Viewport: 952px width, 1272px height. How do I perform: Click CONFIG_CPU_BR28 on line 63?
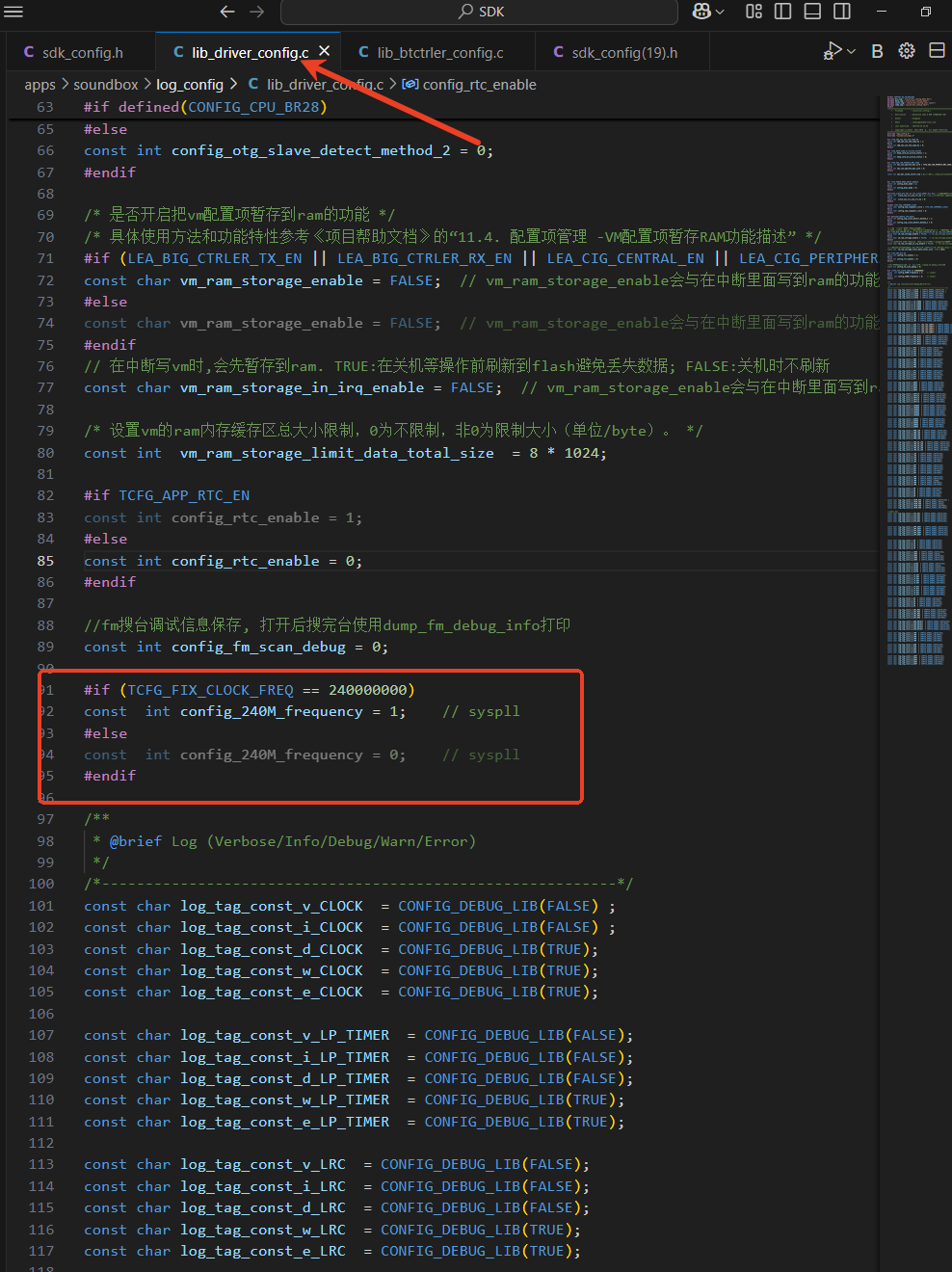pyautogui.click(x=253, y=107)
